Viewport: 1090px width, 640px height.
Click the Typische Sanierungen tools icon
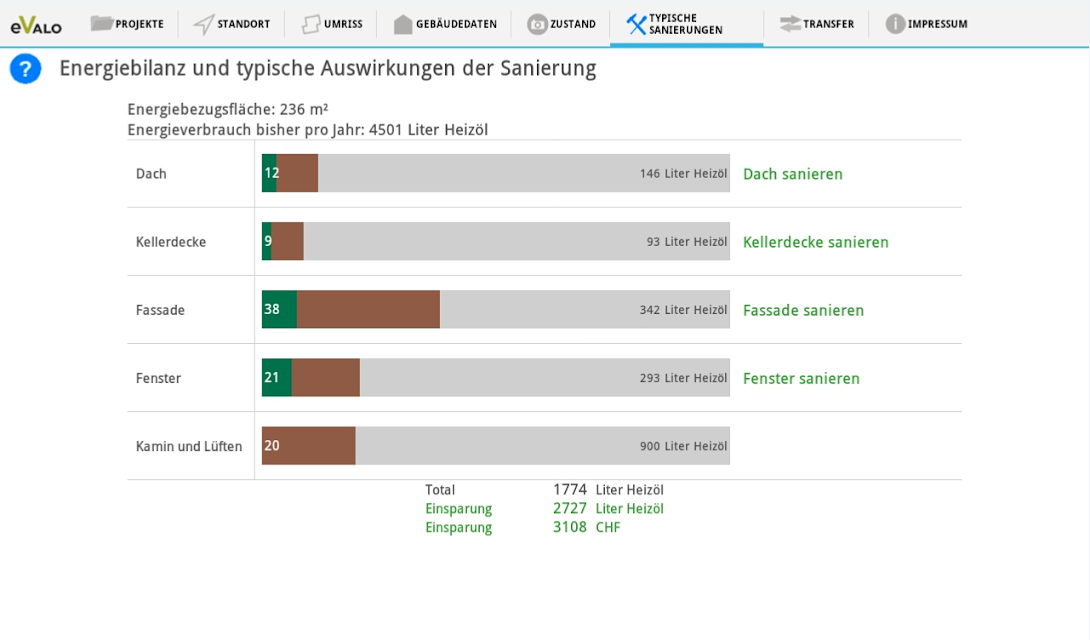point(636,24)
